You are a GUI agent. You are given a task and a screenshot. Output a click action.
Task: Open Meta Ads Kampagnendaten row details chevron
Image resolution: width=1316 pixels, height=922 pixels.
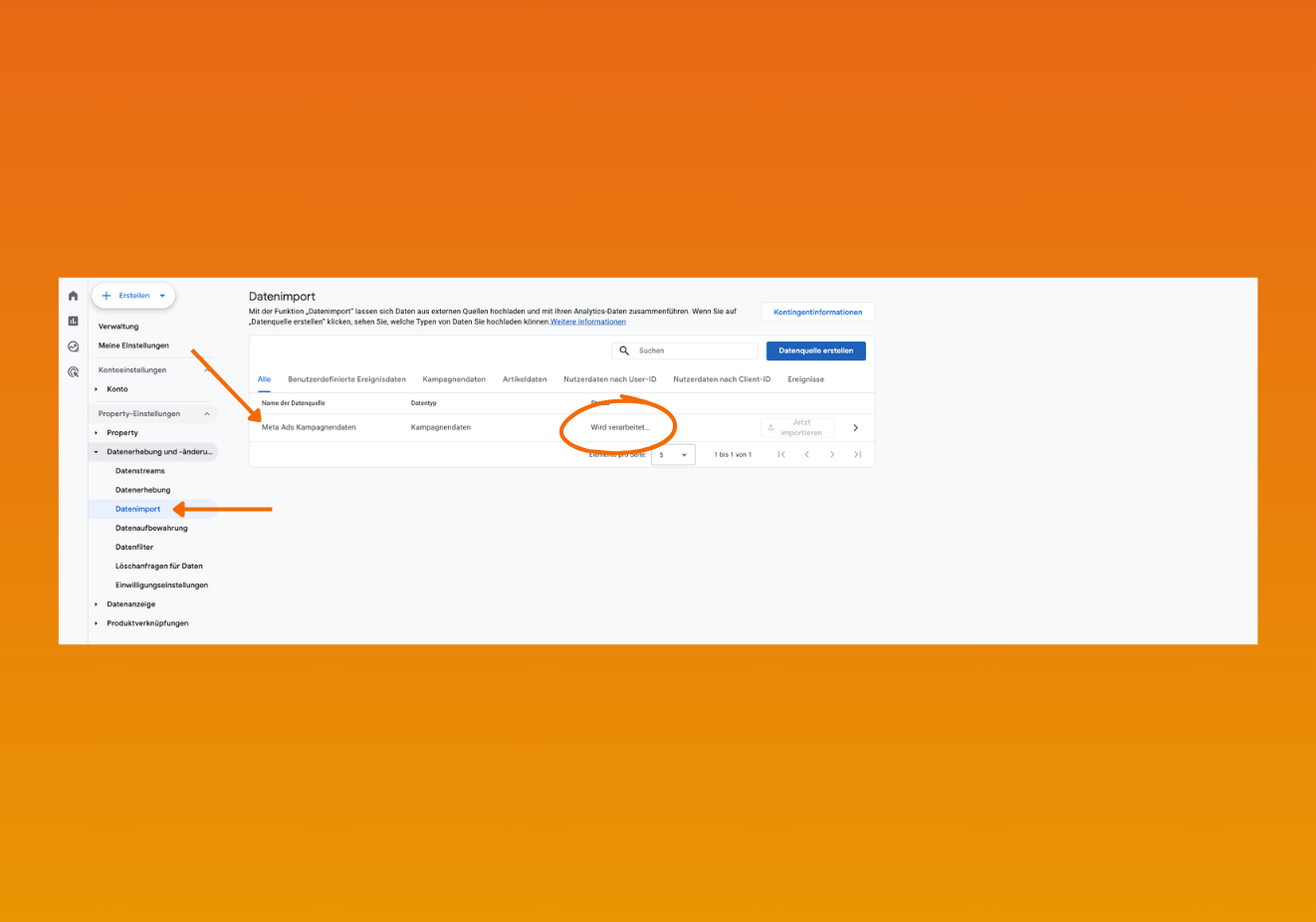tap(855, 428)
